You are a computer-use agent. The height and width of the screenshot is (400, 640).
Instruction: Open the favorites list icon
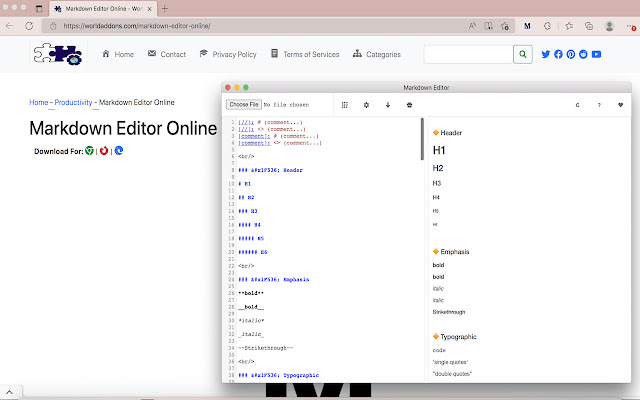tap(569, 26)
